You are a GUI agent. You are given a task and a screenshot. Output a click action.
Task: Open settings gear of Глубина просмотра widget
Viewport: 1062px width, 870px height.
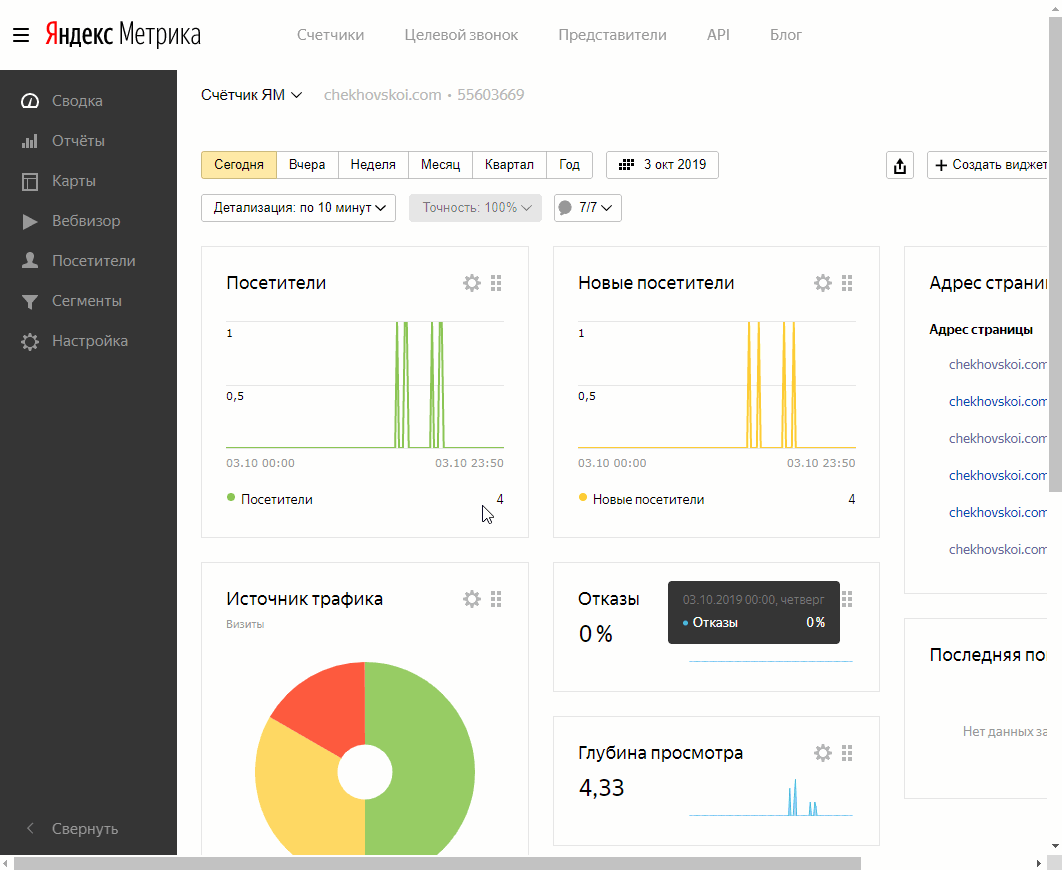point(822,753)
